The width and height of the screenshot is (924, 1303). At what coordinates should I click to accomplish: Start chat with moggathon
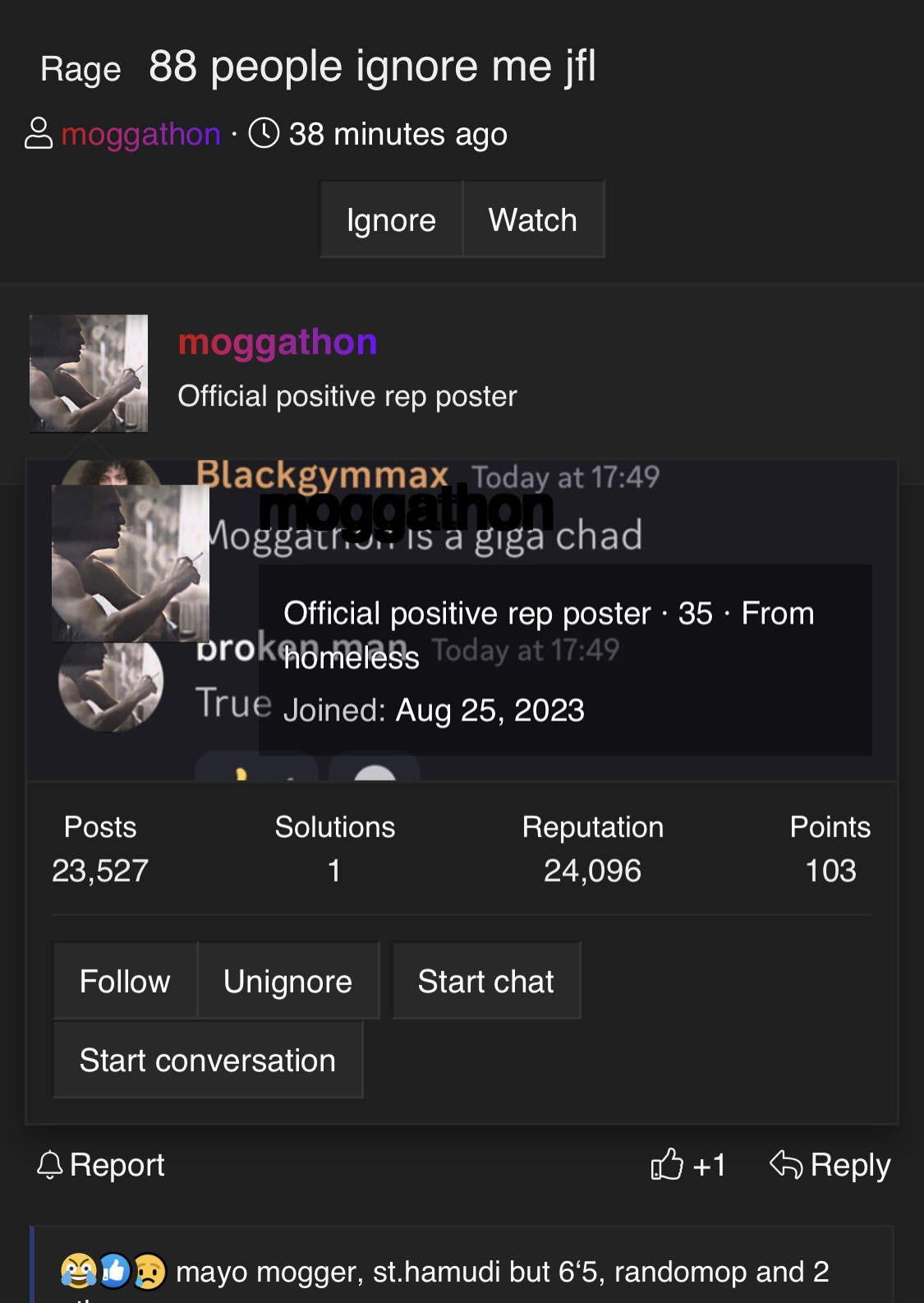486,981
